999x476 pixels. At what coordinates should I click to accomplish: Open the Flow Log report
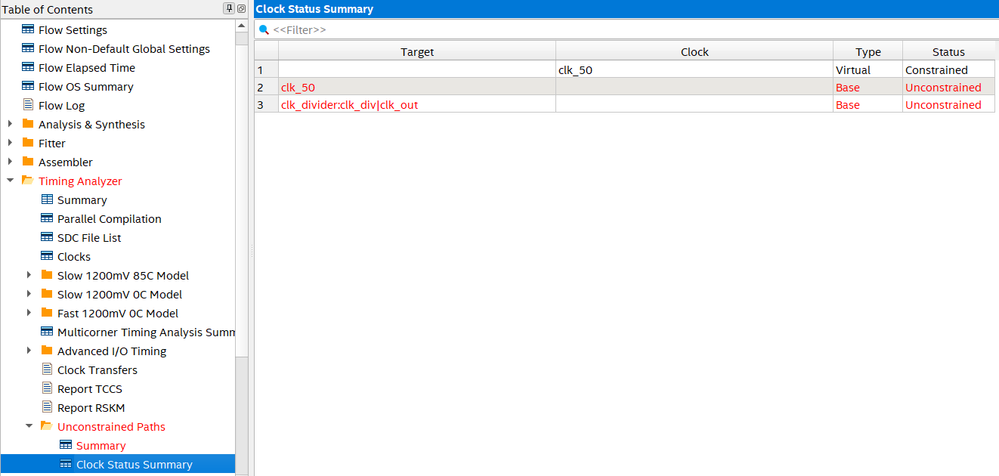tap(62, 106)
